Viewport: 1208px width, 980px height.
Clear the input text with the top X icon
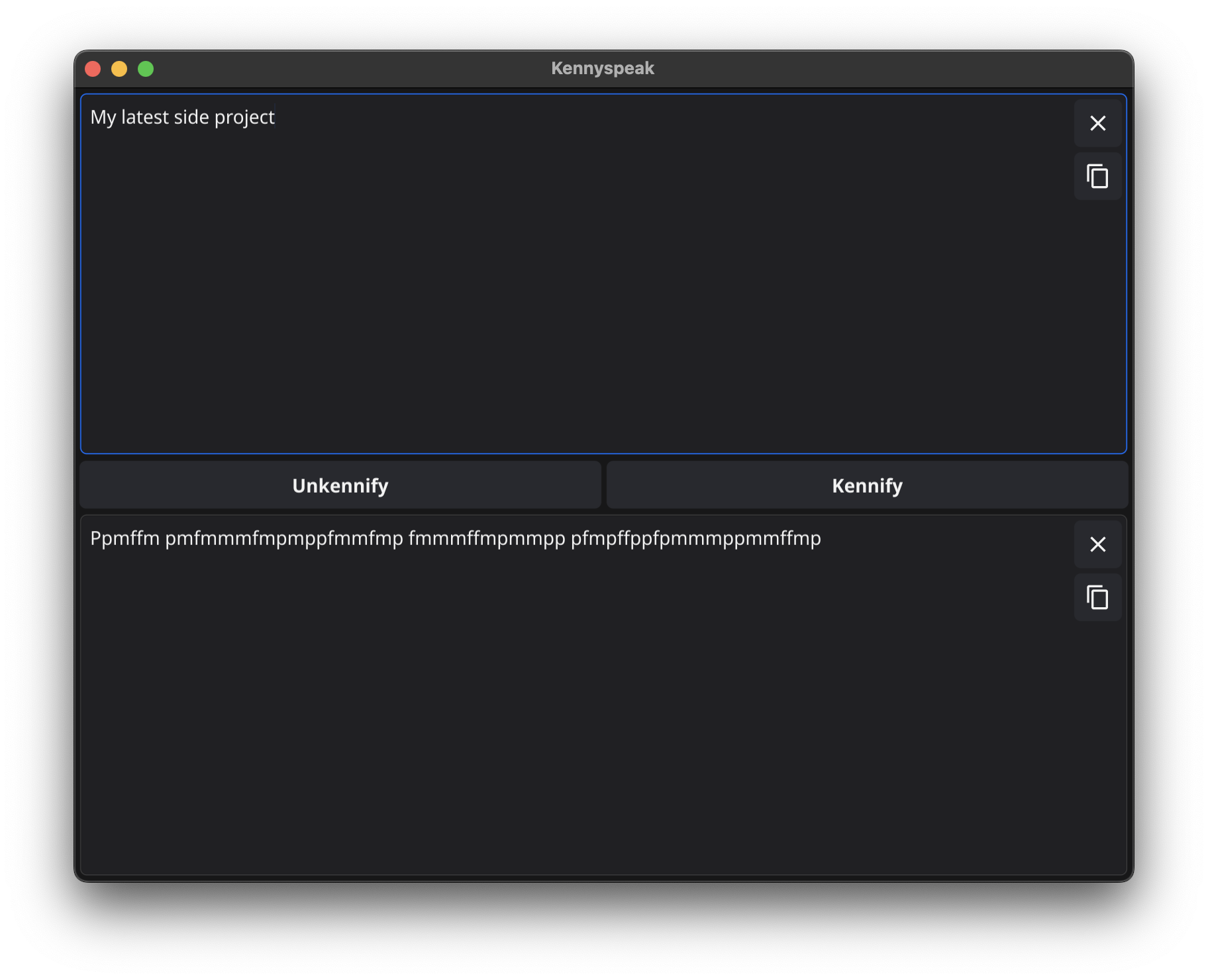point(1097,123)
